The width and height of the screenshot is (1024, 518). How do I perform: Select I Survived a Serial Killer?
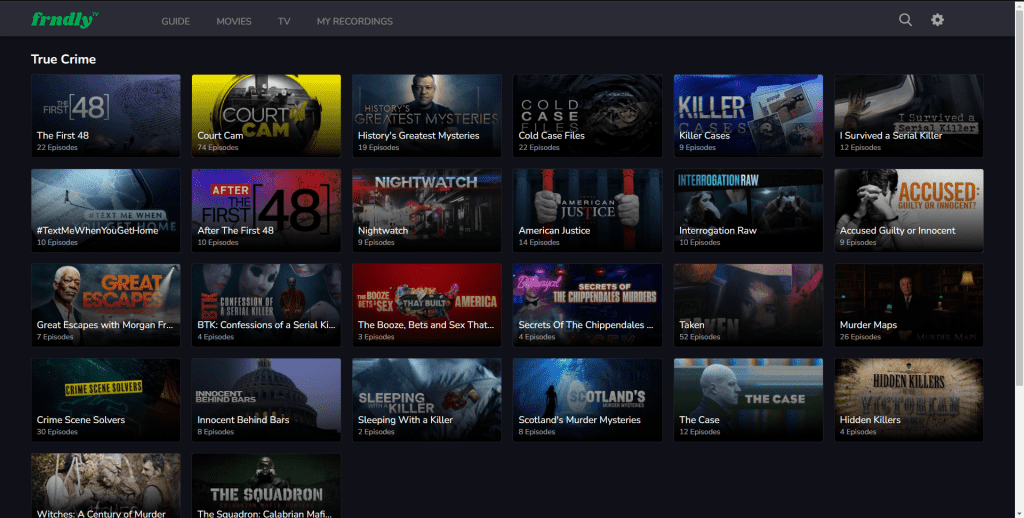tap(909, 116)
